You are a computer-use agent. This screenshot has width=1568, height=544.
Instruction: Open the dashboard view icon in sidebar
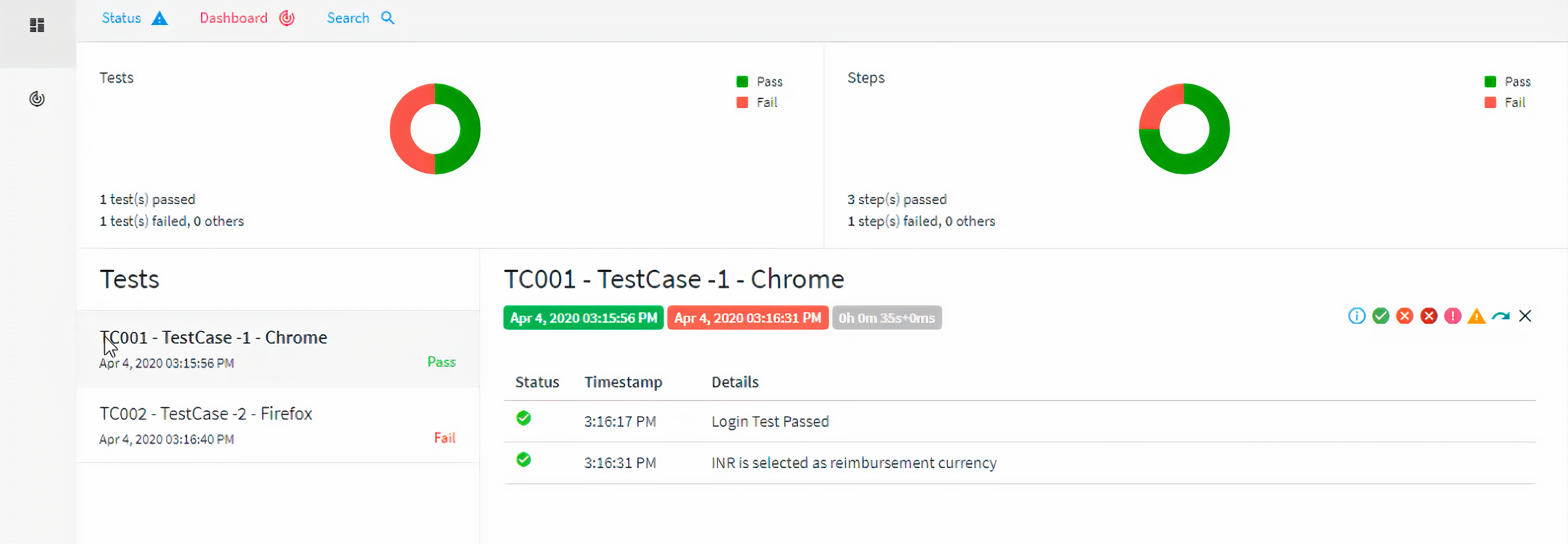coord(37,99)
